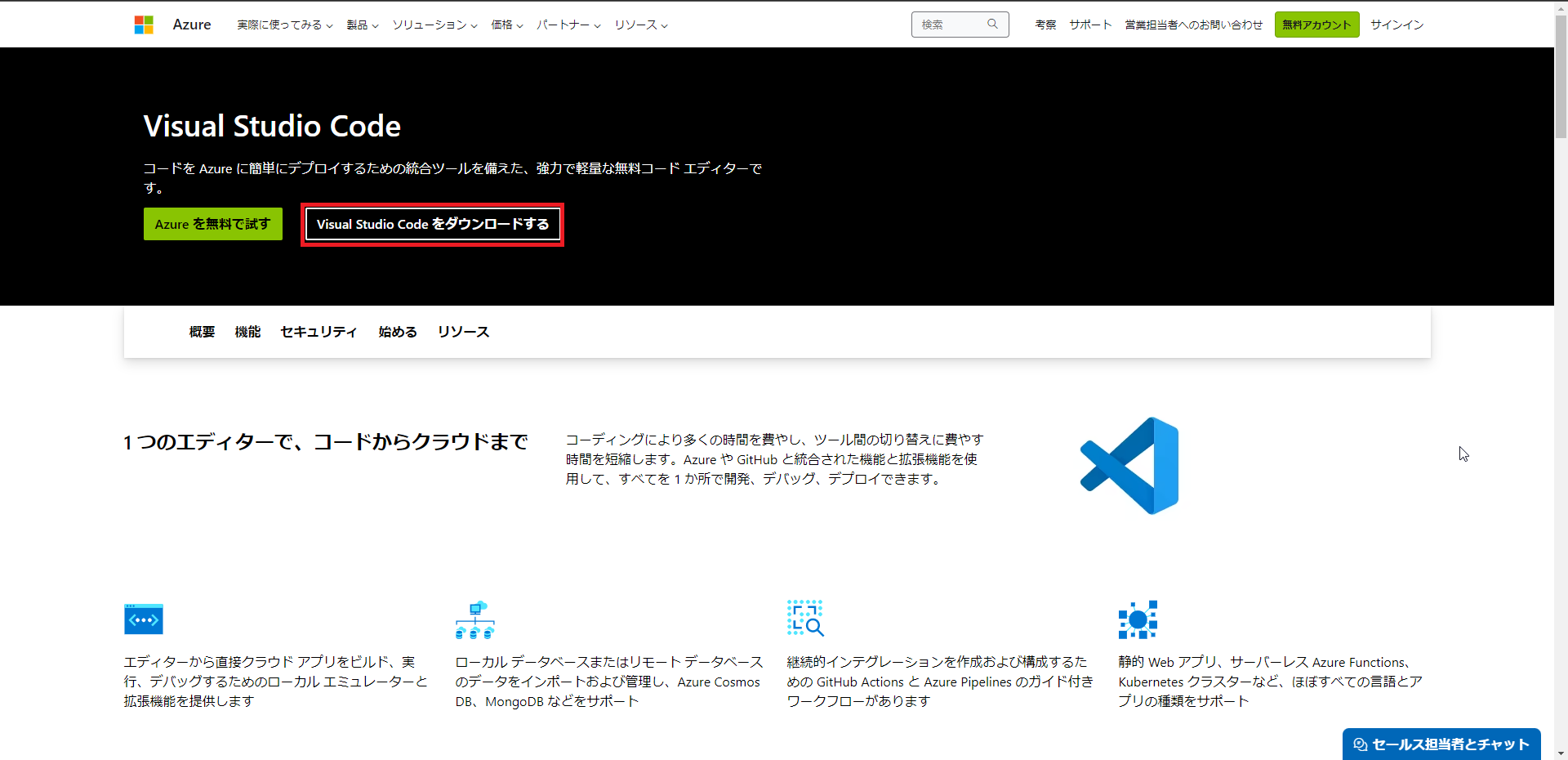Expand the ソリューション dropdown
Screen dimensions: 1568x760
click(x=434, y=25)
